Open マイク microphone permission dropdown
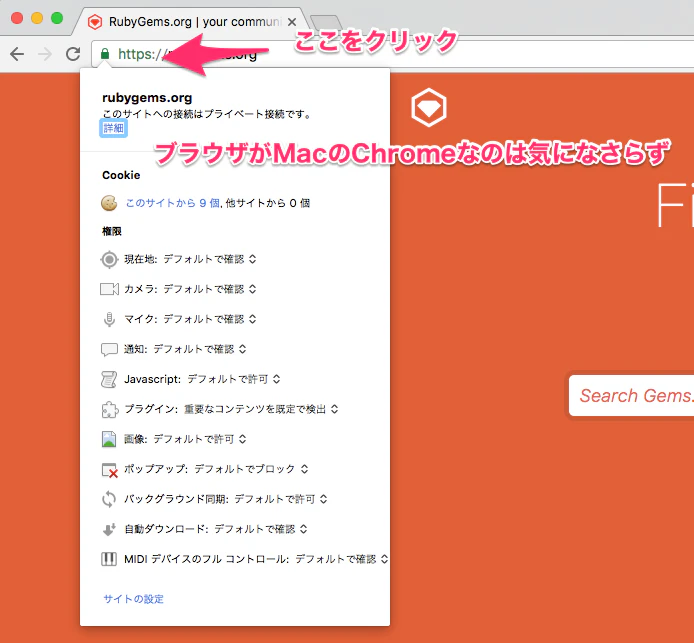 [x=210, y=320]
